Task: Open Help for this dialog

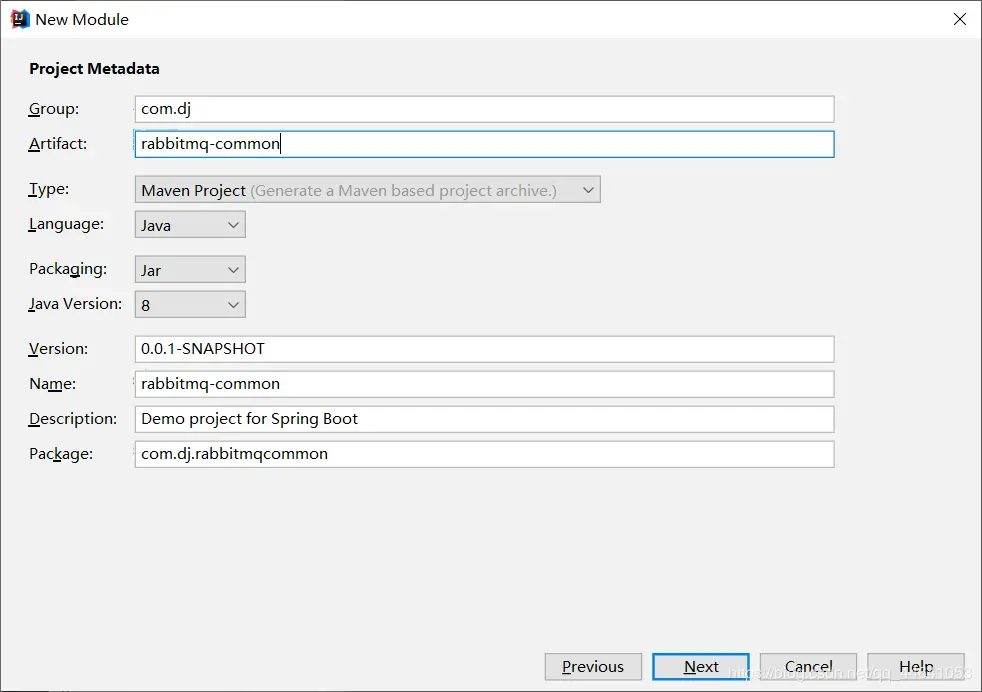Action: (916, 666)
